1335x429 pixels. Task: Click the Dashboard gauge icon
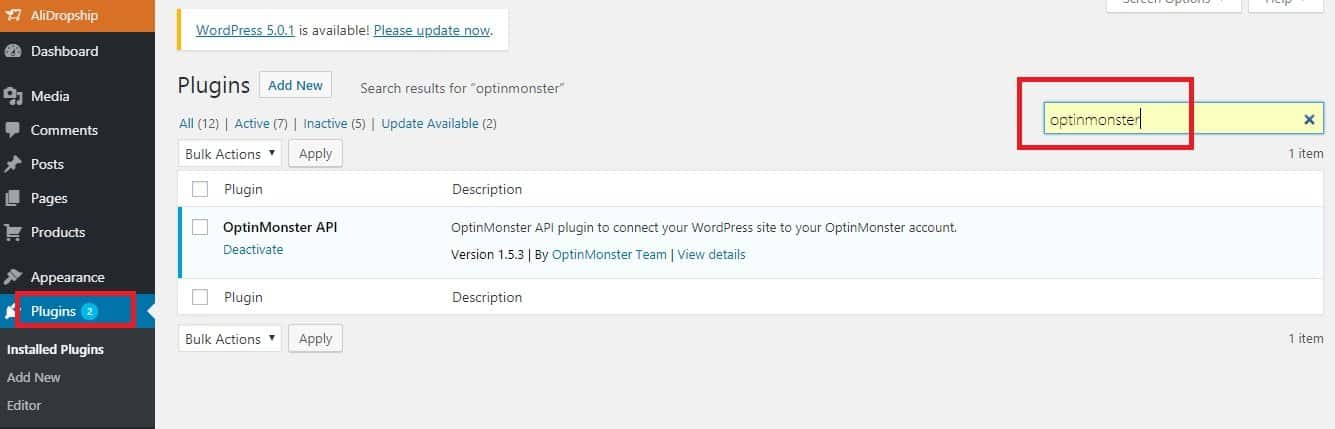pyautogui.click(x=13, y=51)
